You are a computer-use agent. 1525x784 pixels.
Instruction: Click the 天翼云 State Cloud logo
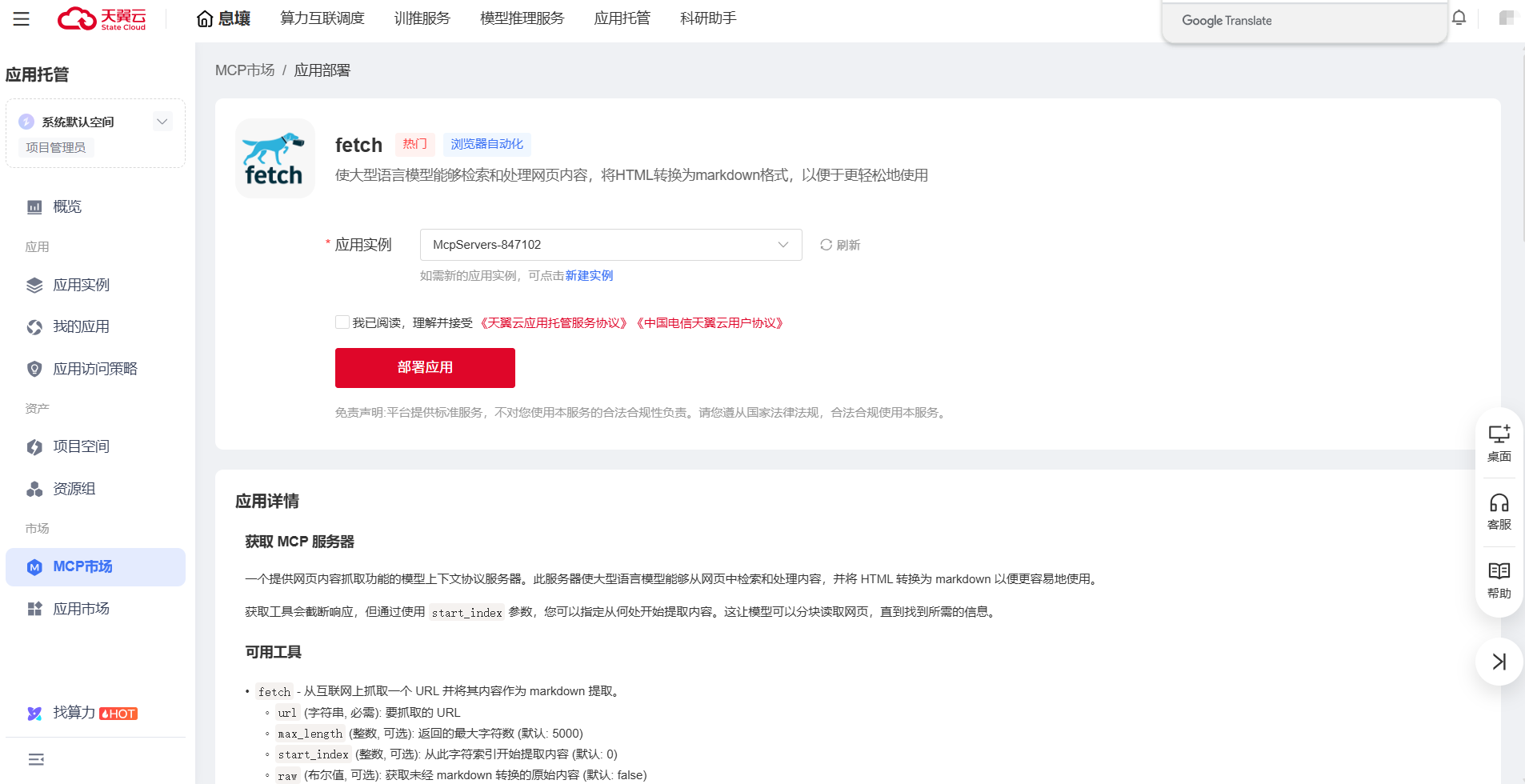click(x=102, y=18)
